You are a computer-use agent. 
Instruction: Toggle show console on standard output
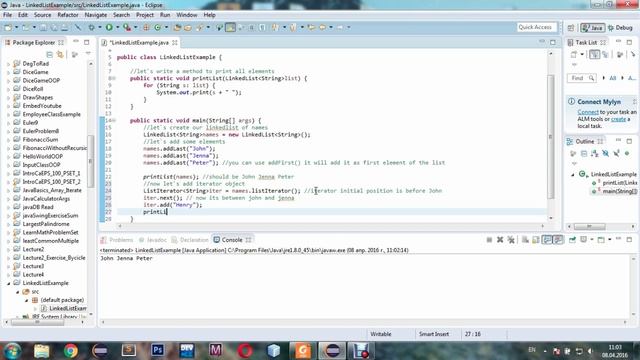(547, 240)
